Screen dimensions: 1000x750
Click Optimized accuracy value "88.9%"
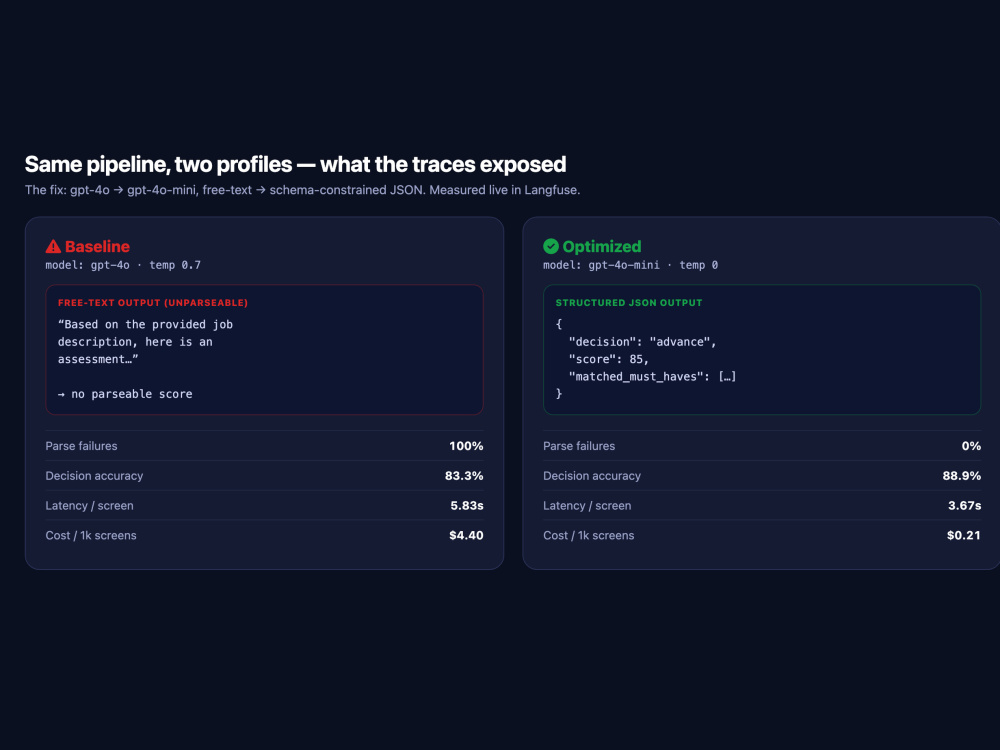[x=962, y=476]
